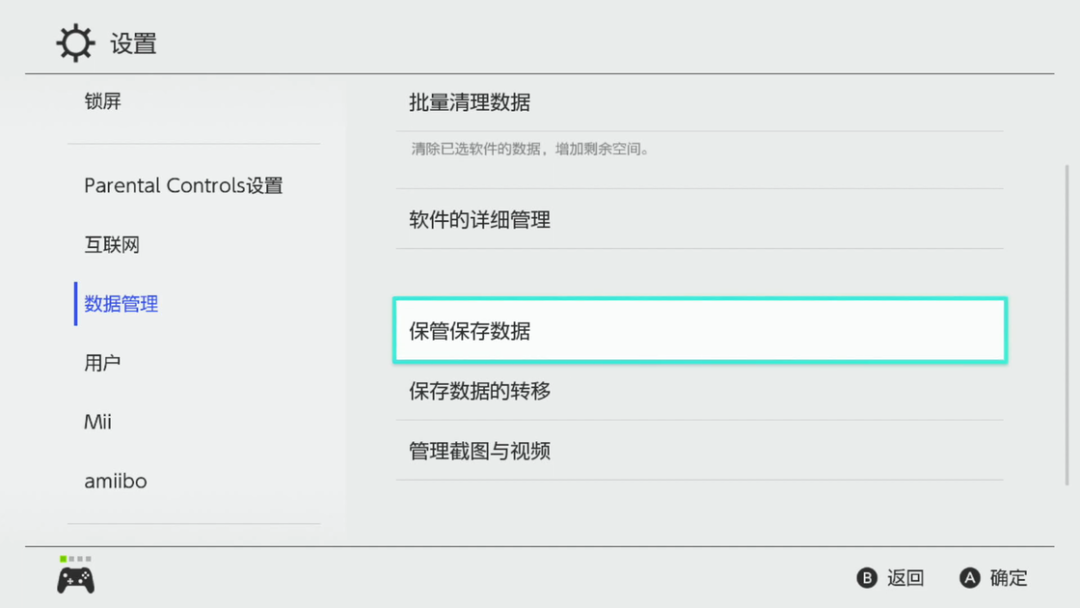This screenshot has width=1080, height=608.
Task: Open Parental Controls设置
Action: pyautogui.click(x=183, y=186)
